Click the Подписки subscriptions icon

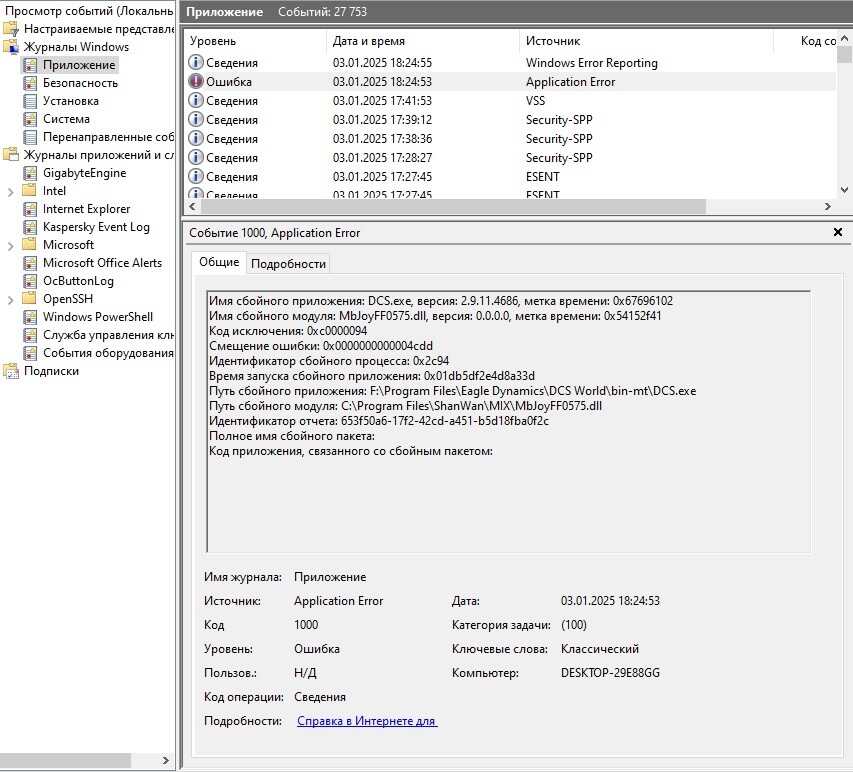pyautogui.click(x=11, y=371)
